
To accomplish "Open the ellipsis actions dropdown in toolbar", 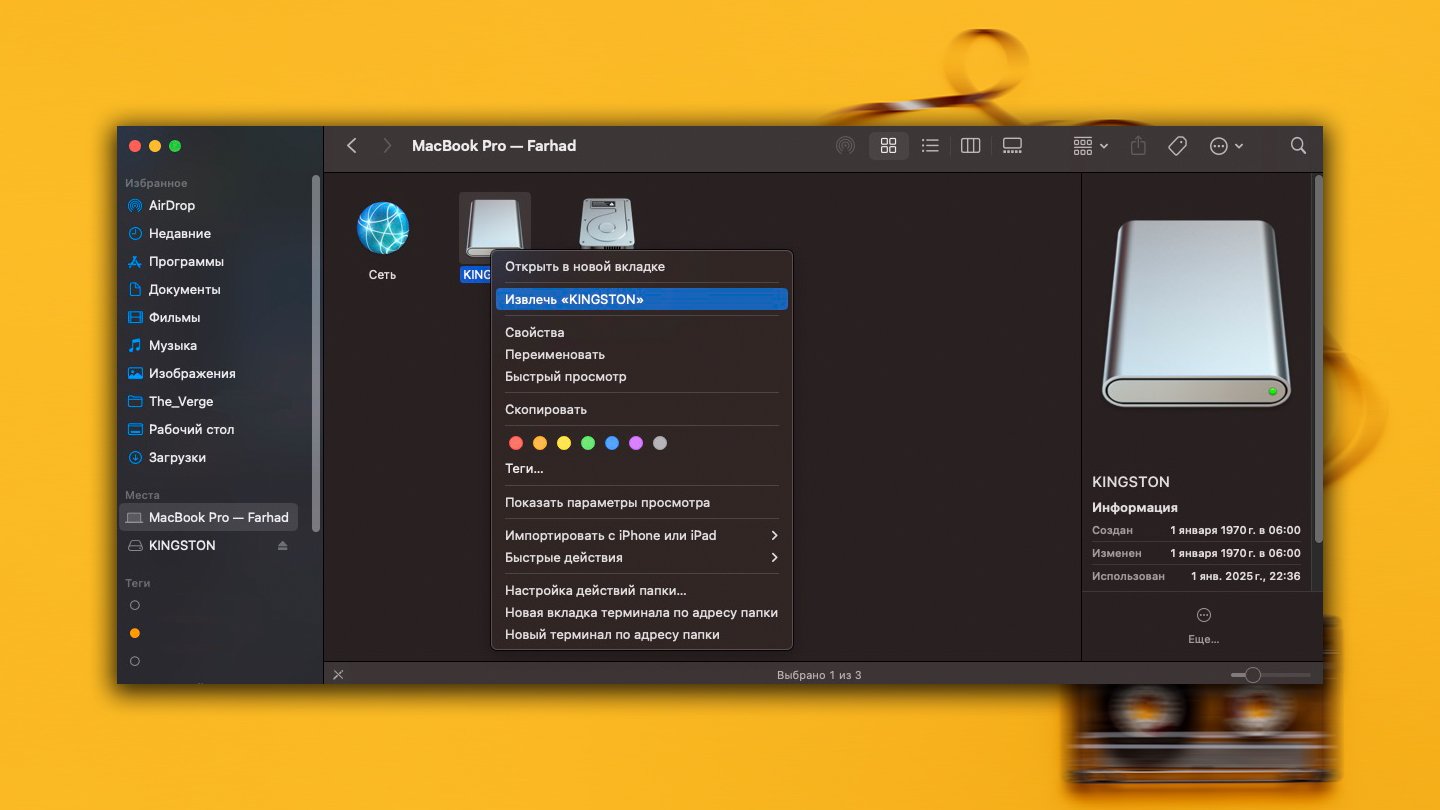I will coord(1226,146).
